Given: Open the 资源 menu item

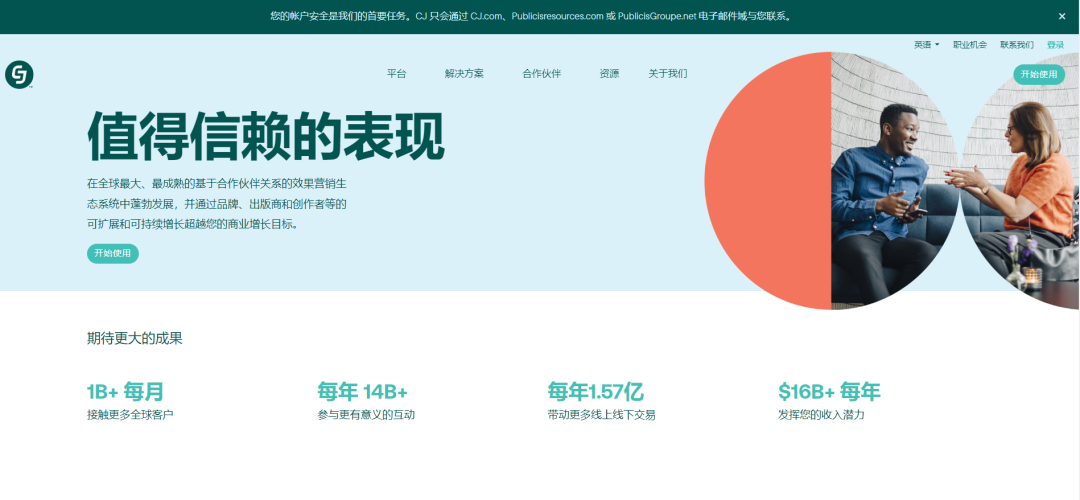Looking at the screenshot, I should tap(609, 74).
